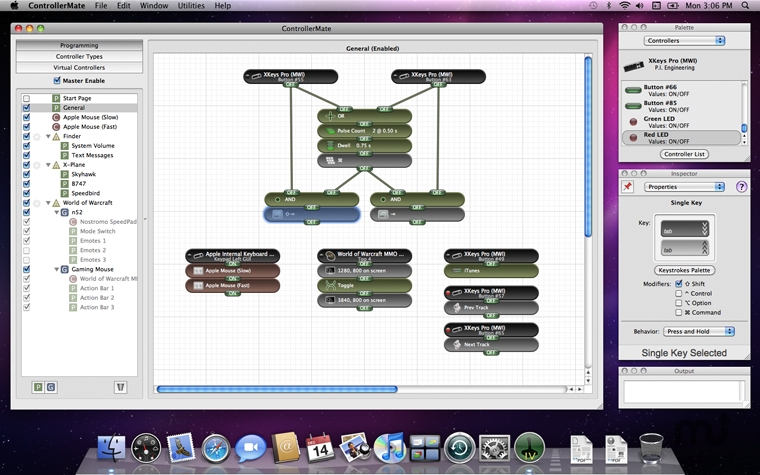Screen dimensions: 760x475
Task: Click the trash icon below the page list
Action: click(x=120, y=386)
